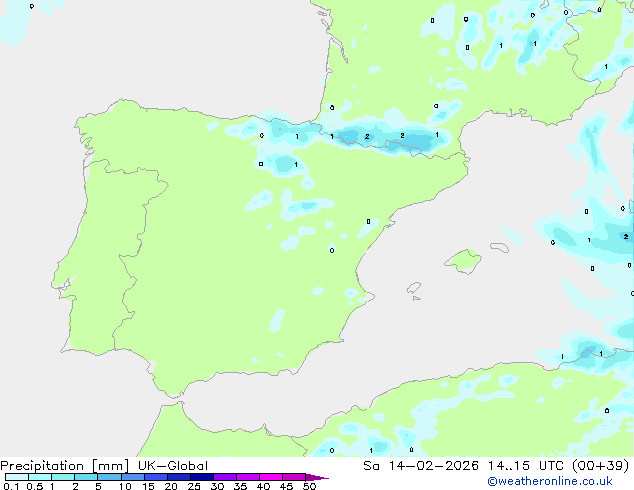The width and height of the screenshot is (634, 490).
Task: Click the 'UK-Global' model name
Action: pyautogui.click(x=173, y=466)
